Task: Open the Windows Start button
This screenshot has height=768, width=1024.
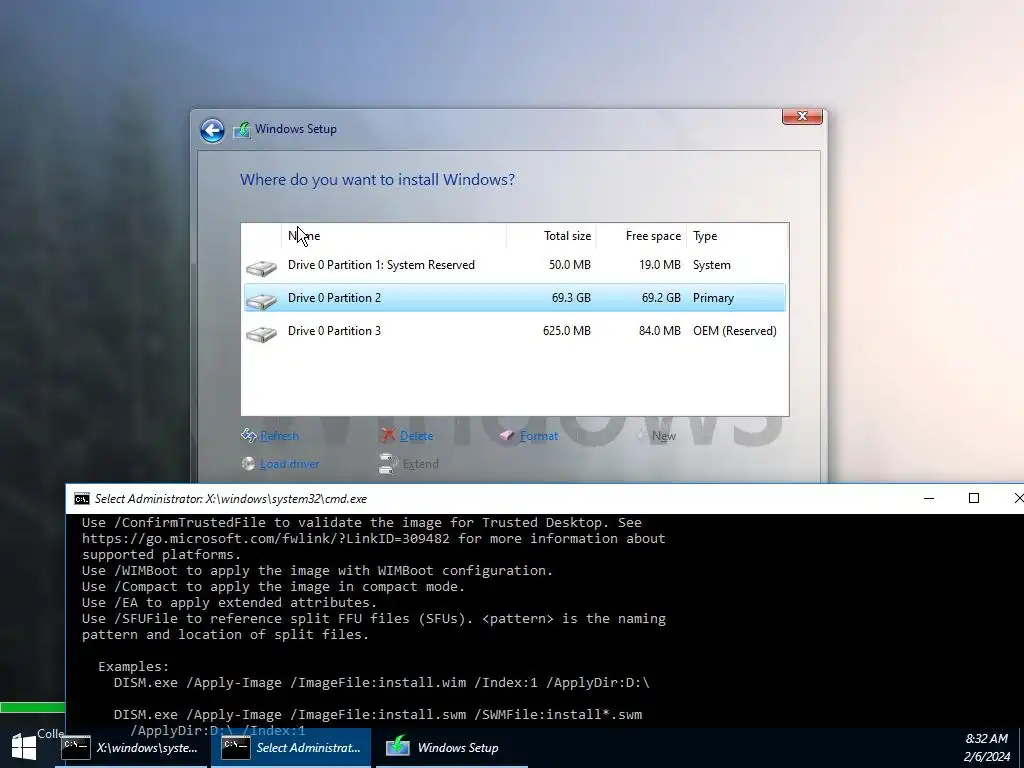Action: 24,748
